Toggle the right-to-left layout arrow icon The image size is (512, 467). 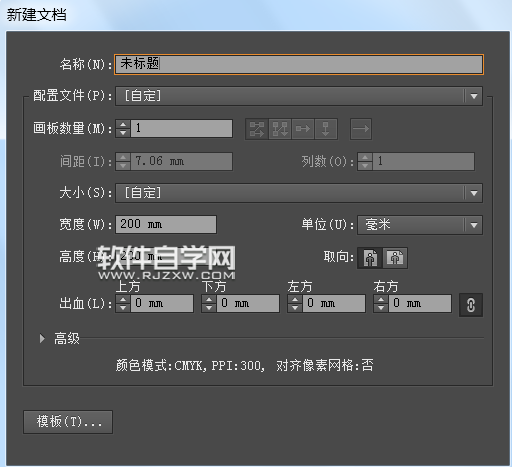(x=361, y=129)
